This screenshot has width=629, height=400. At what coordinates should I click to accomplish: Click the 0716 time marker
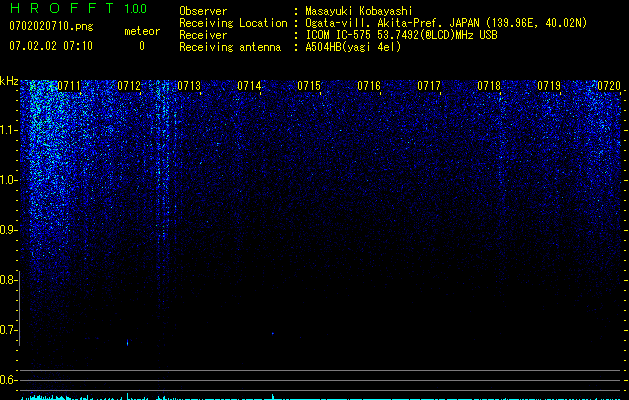coord(369,86)
